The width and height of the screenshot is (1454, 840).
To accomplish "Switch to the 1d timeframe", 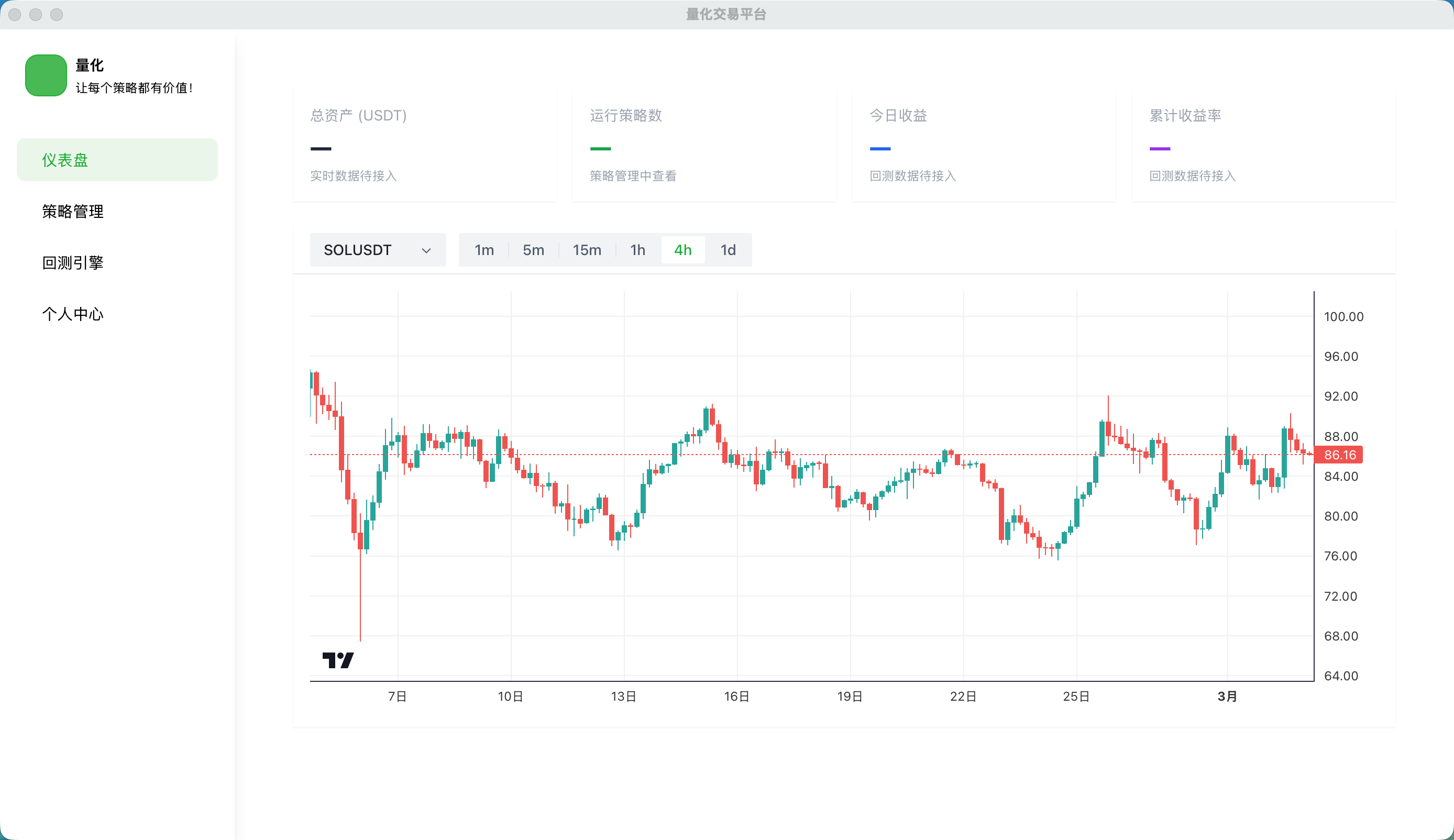I will click(728, 250).
